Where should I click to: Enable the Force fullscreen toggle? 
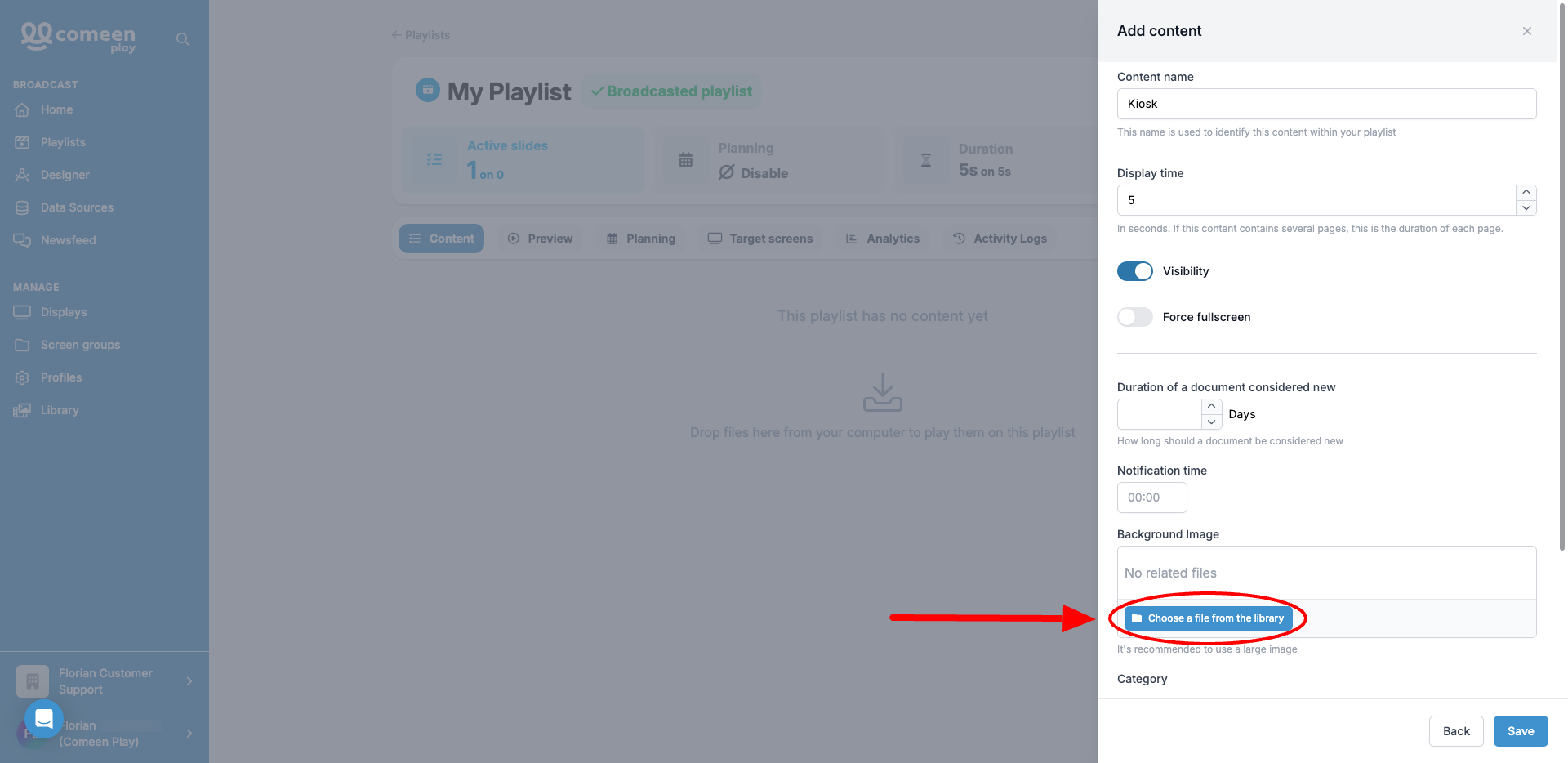click(x=1135, y=317)
